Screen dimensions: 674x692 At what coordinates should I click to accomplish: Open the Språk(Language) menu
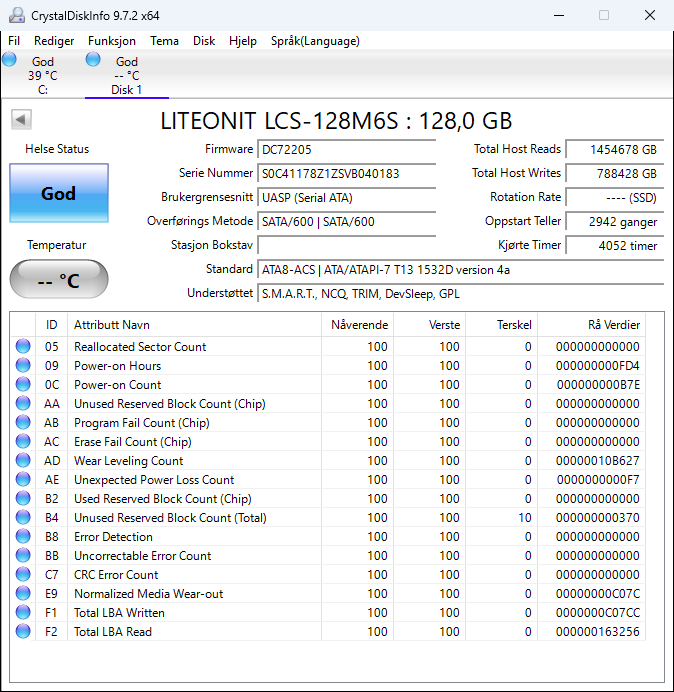tap(315, 41)
